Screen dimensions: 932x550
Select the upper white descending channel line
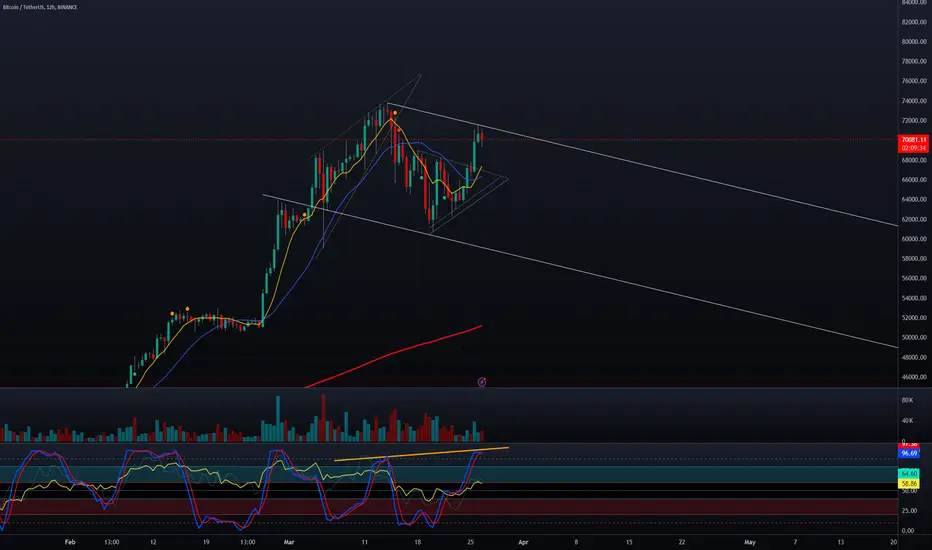[642, 165]
